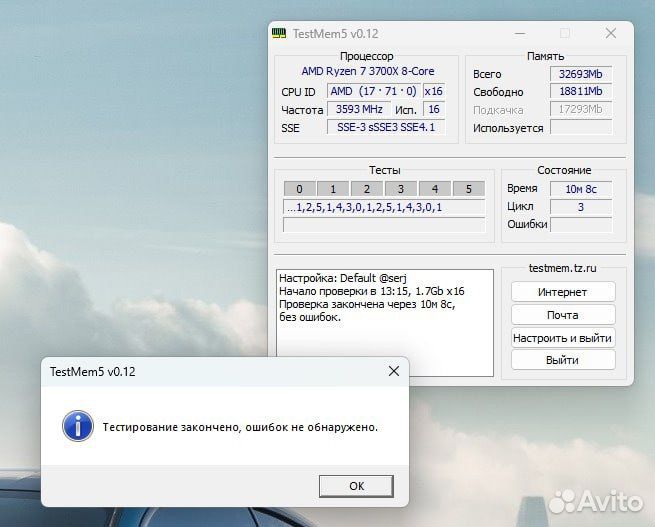Image resolution: width=655 pixels, height=527 pixels.
Task: Select test box number 1
Action: (333, 189)
